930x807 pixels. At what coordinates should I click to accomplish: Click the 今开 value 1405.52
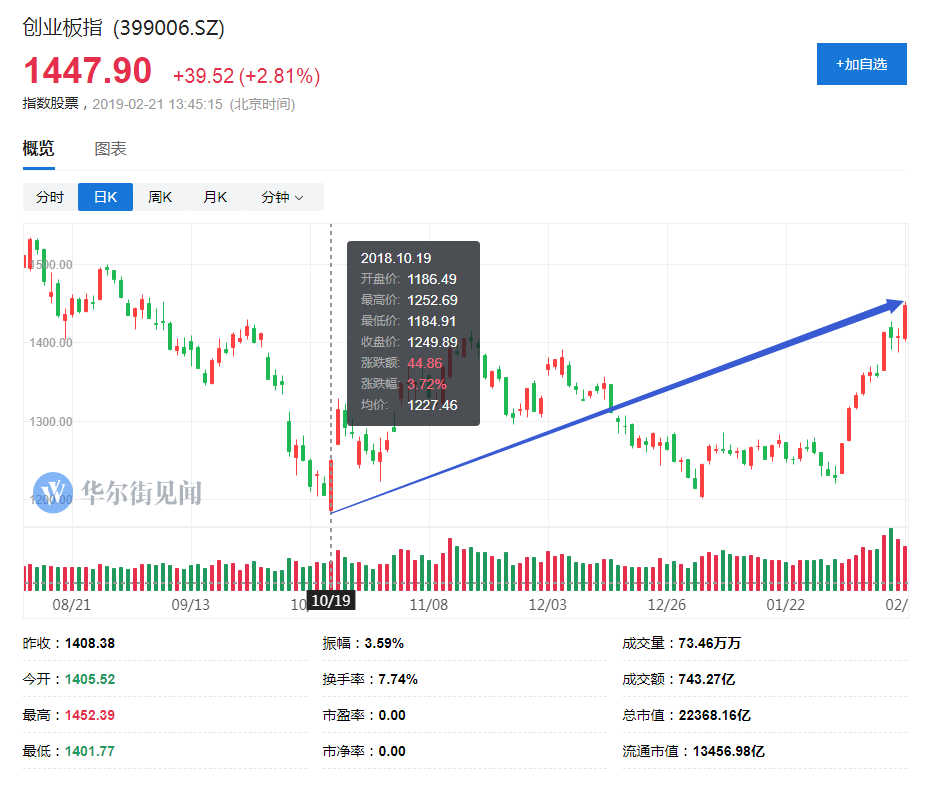click(90, 680)
